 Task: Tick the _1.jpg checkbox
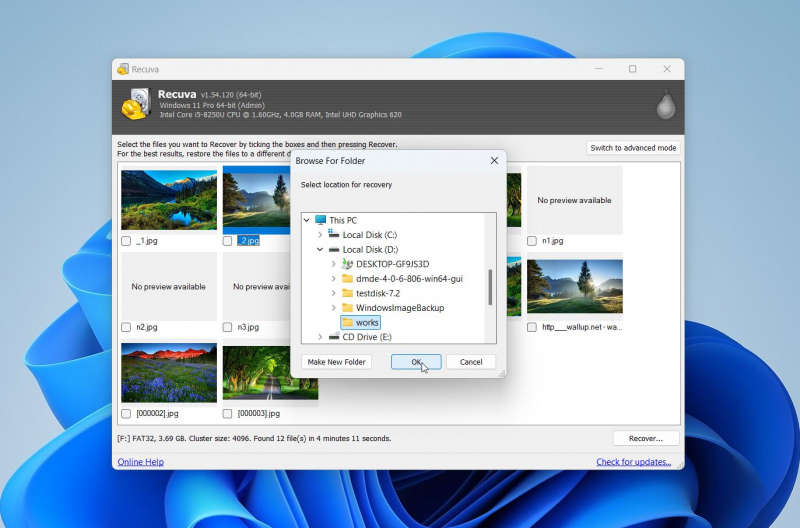tap(126, 241)
